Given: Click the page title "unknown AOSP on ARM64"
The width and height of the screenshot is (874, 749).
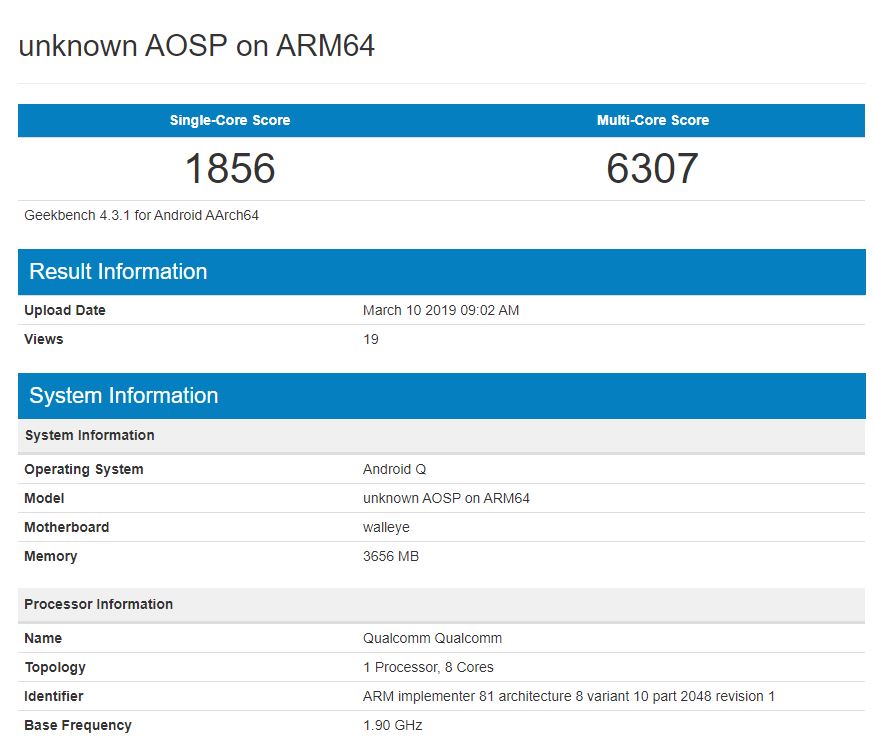Looking at the screenshot, I should coord(197,46).
